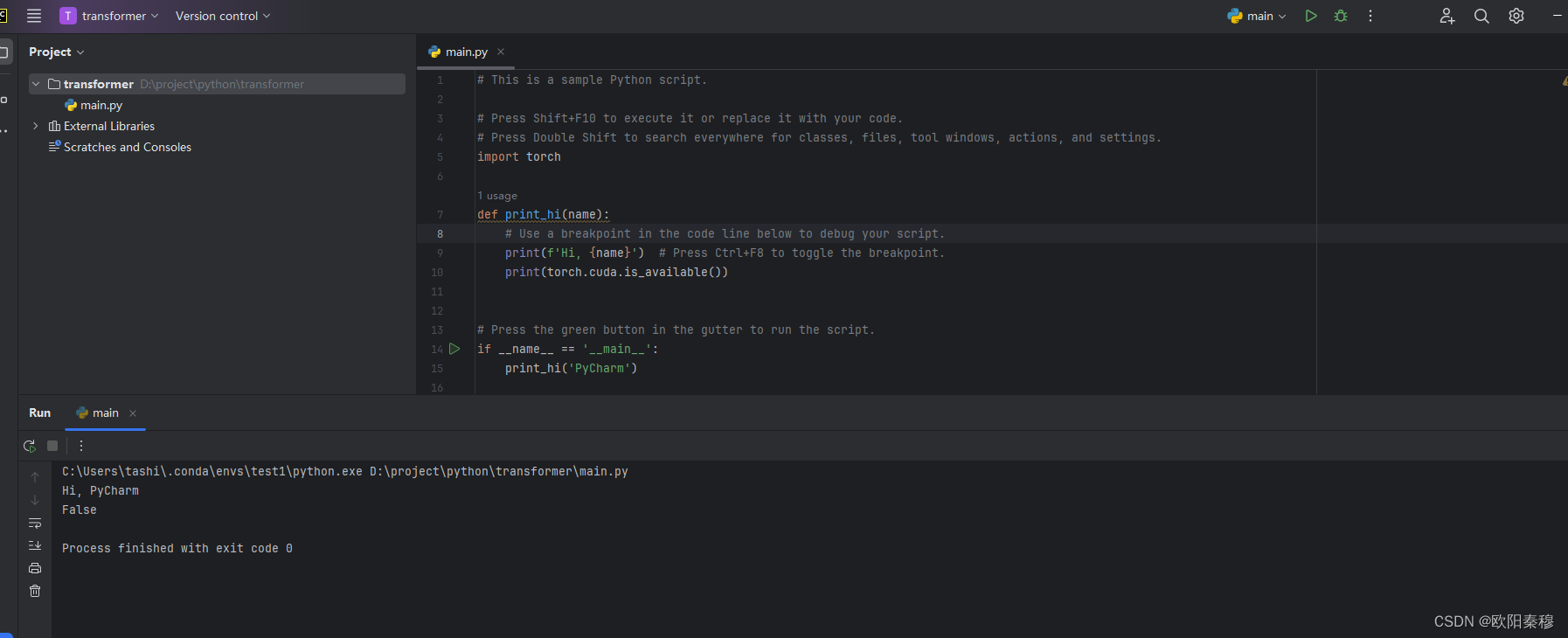Viewport: 1568px width, 638px height.
Task: Open the hamburger main menu
Action: [34, 16]
